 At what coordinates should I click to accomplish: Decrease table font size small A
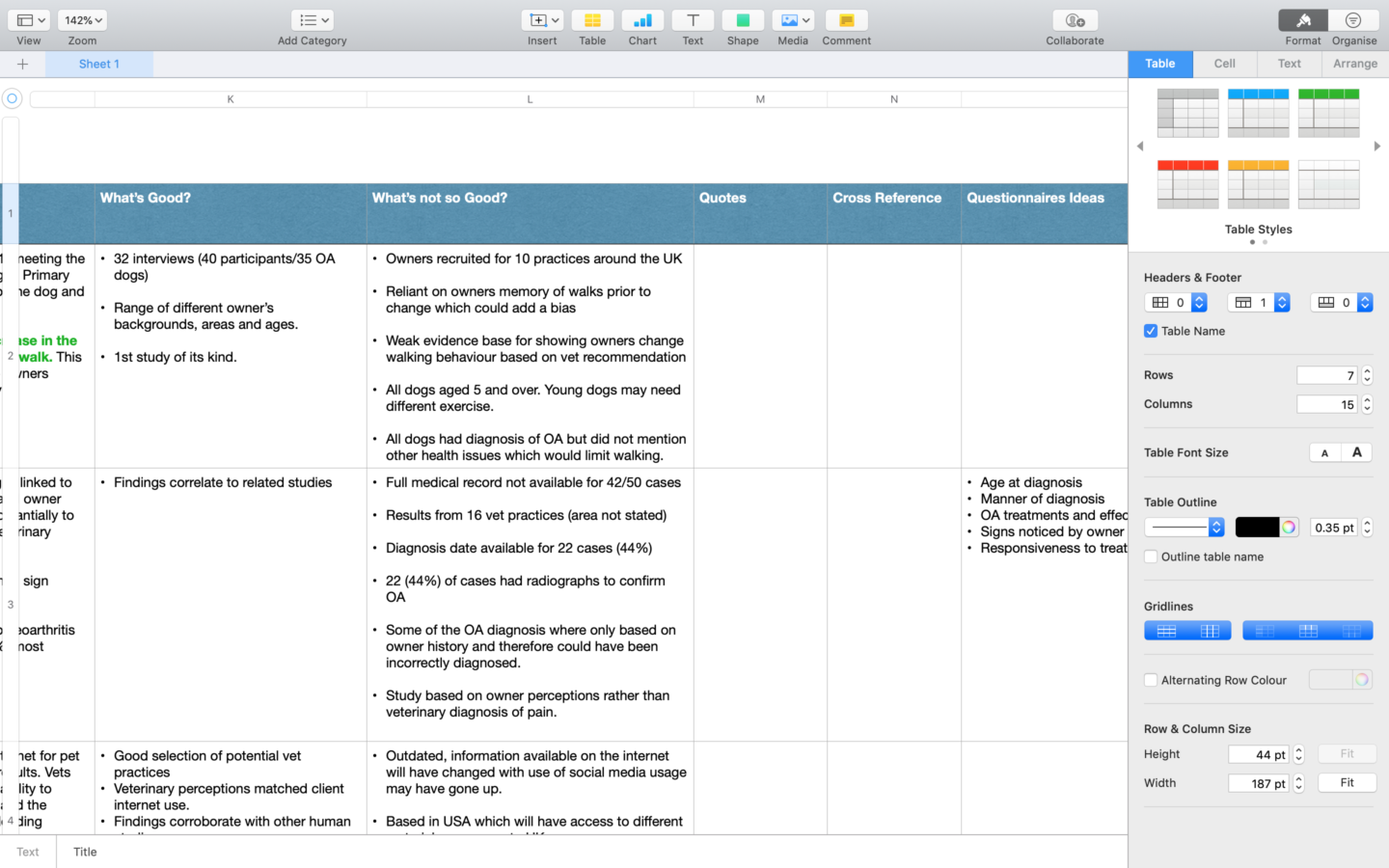coord(1325,452)
